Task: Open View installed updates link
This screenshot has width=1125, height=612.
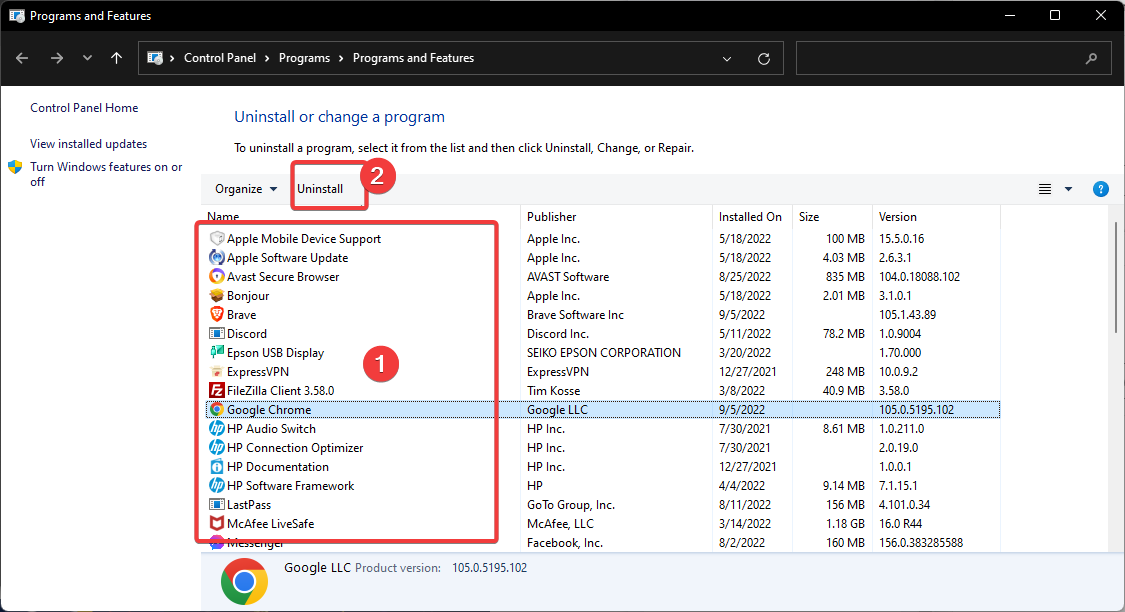Action: 88,143
